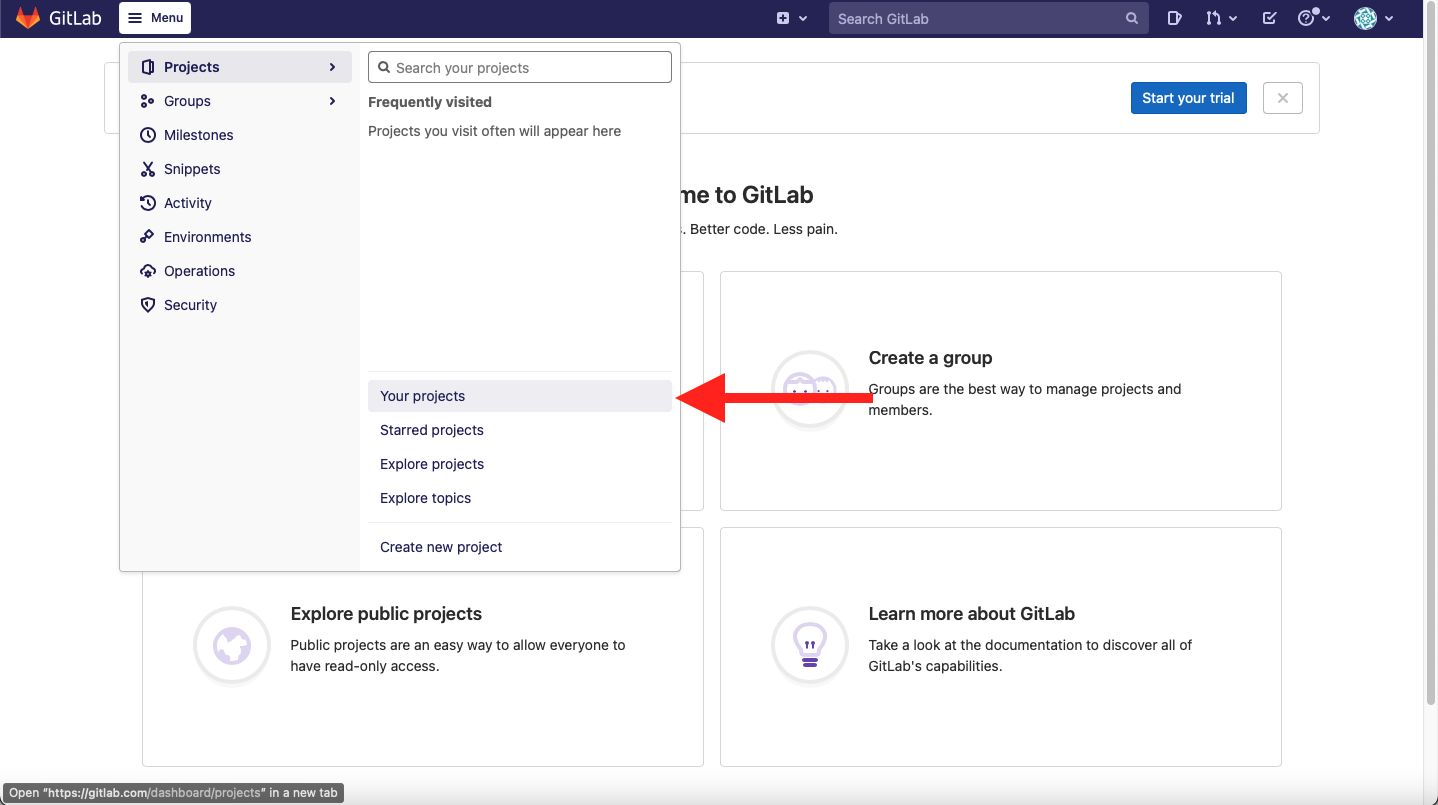Open the create new plus dropdown

click(x=792, y=18)
